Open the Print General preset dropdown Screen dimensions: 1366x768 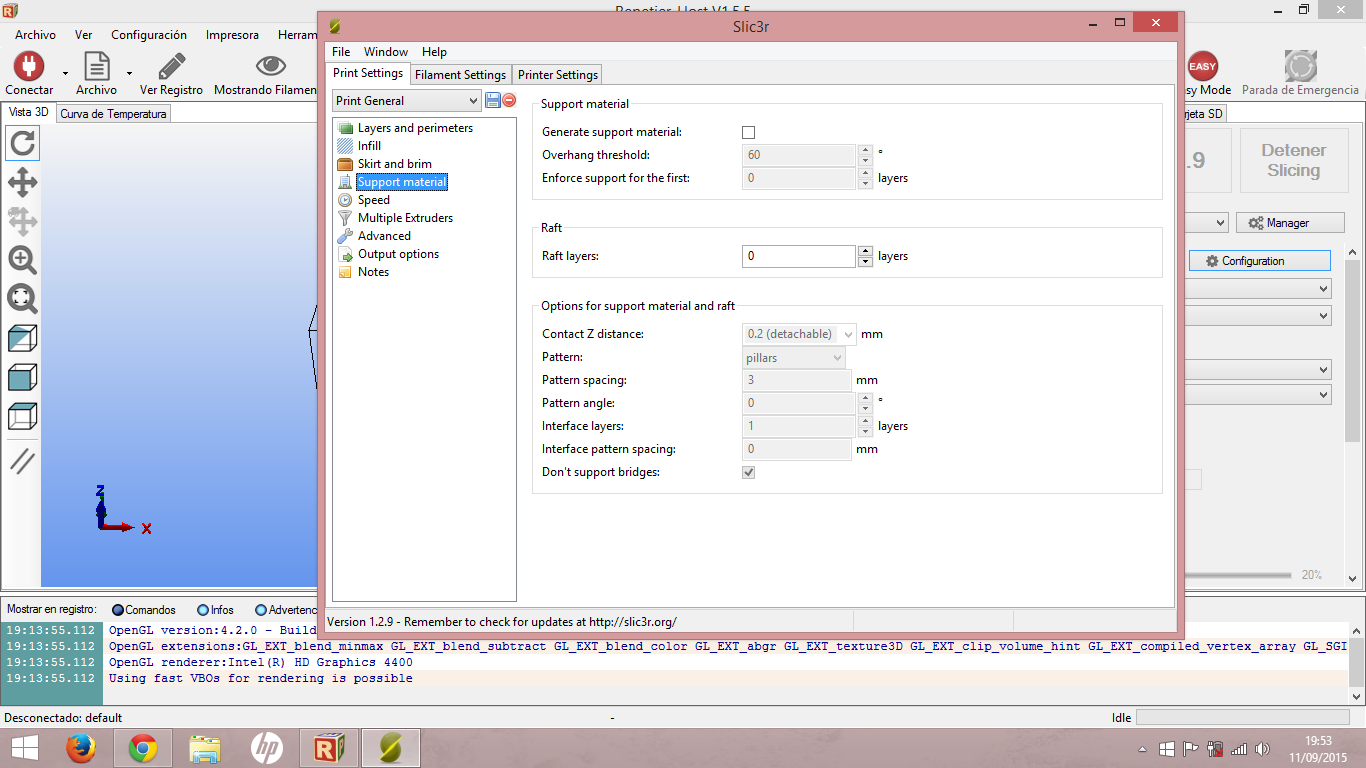[x=407, y=100]
